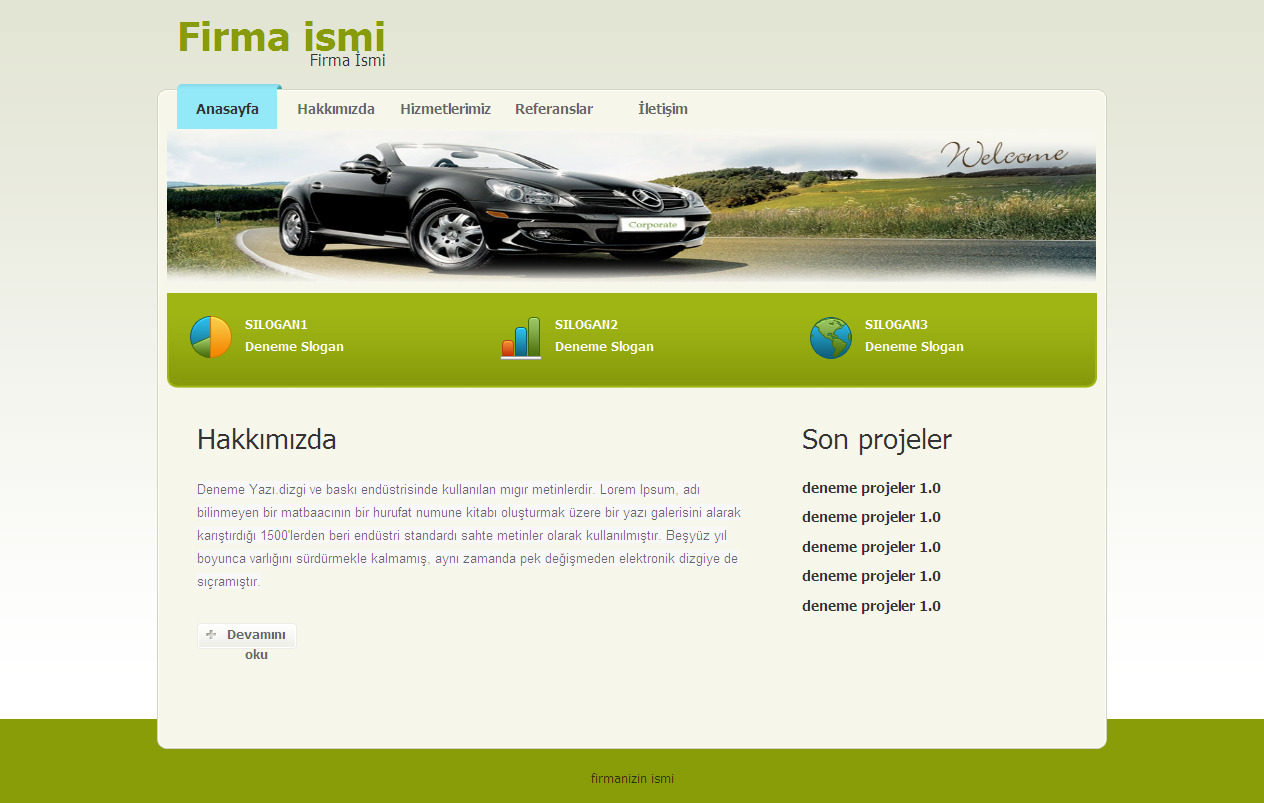Viewport: 1264px width, 803px height.
Task: Click the plus icon on Devamını oku
Action: pos(211,634)
